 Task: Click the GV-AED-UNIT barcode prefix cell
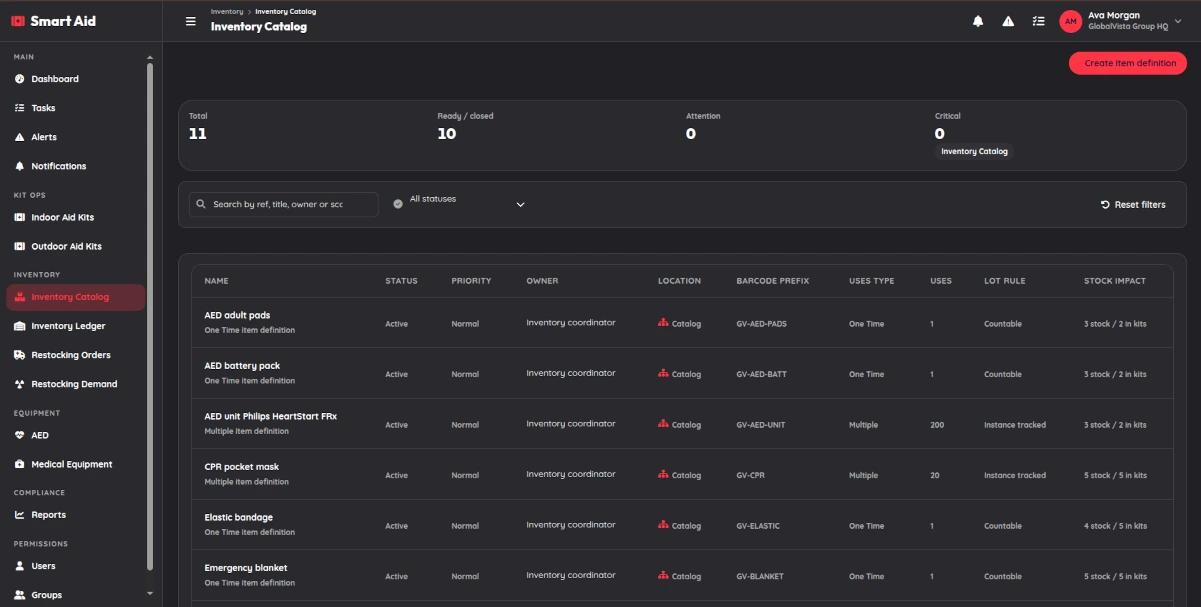[761, 425]
